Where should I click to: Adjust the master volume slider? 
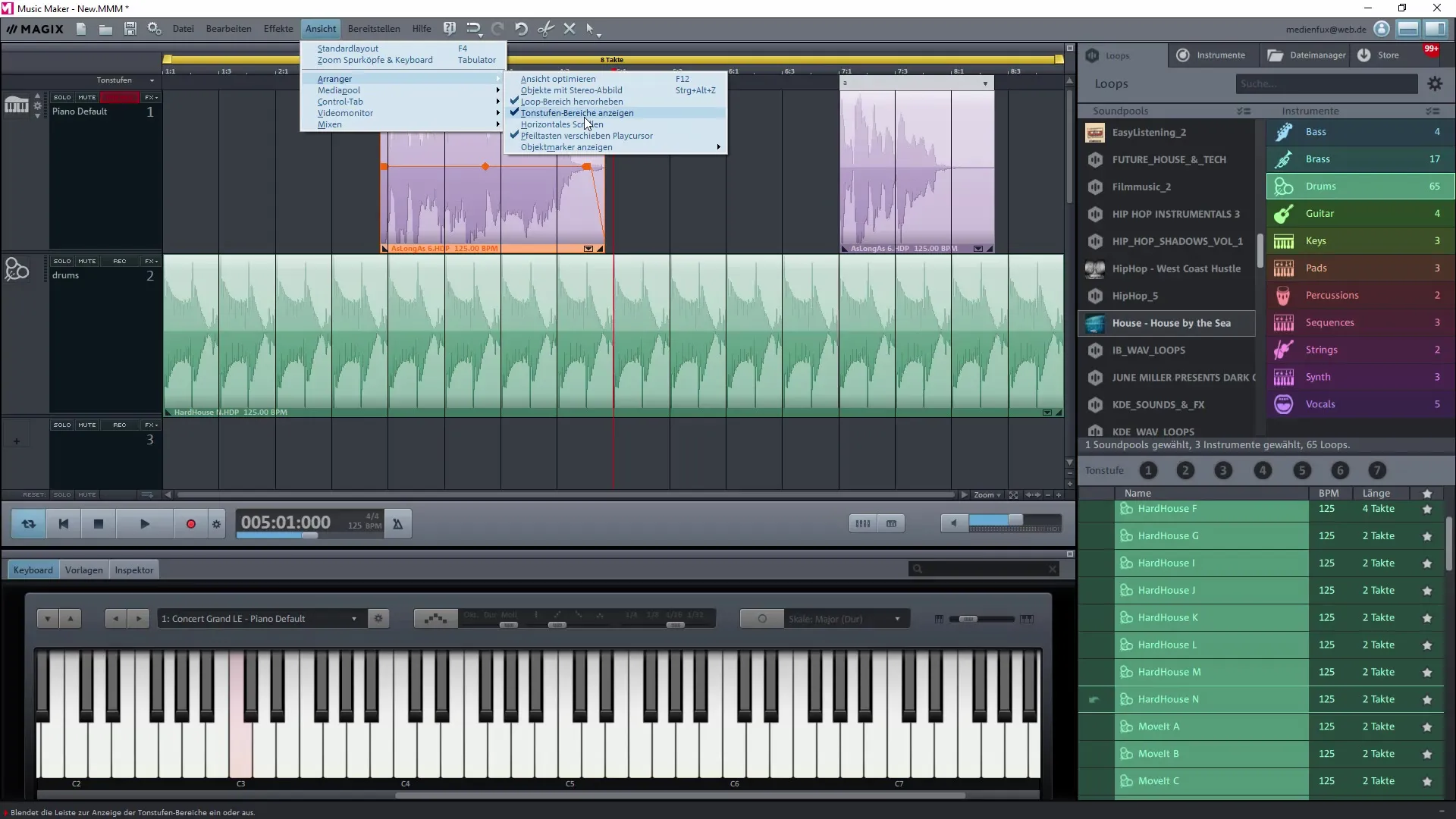tap(1015, 520)
